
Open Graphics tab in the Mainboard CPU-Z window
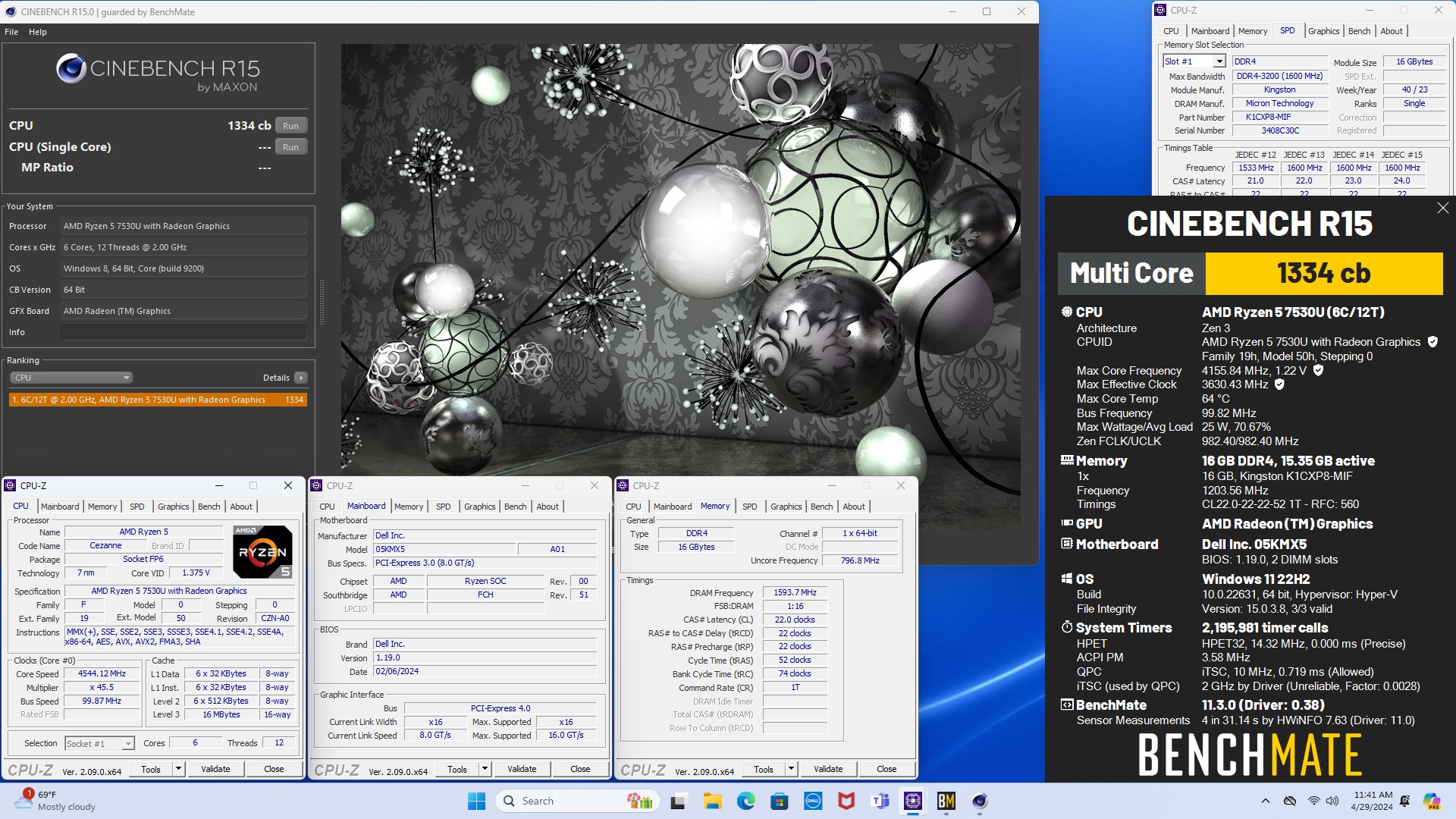480,507
